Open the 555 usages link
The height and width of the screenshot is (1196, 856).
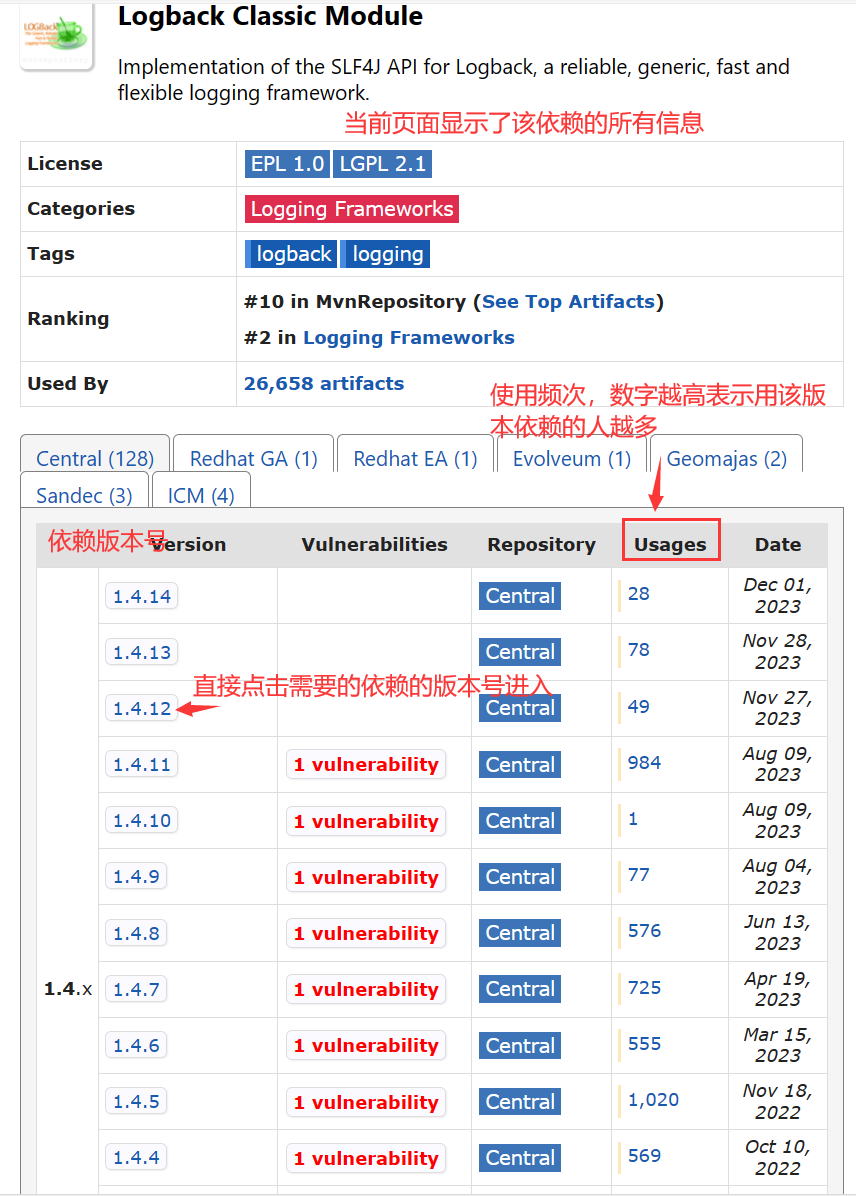644,1043
